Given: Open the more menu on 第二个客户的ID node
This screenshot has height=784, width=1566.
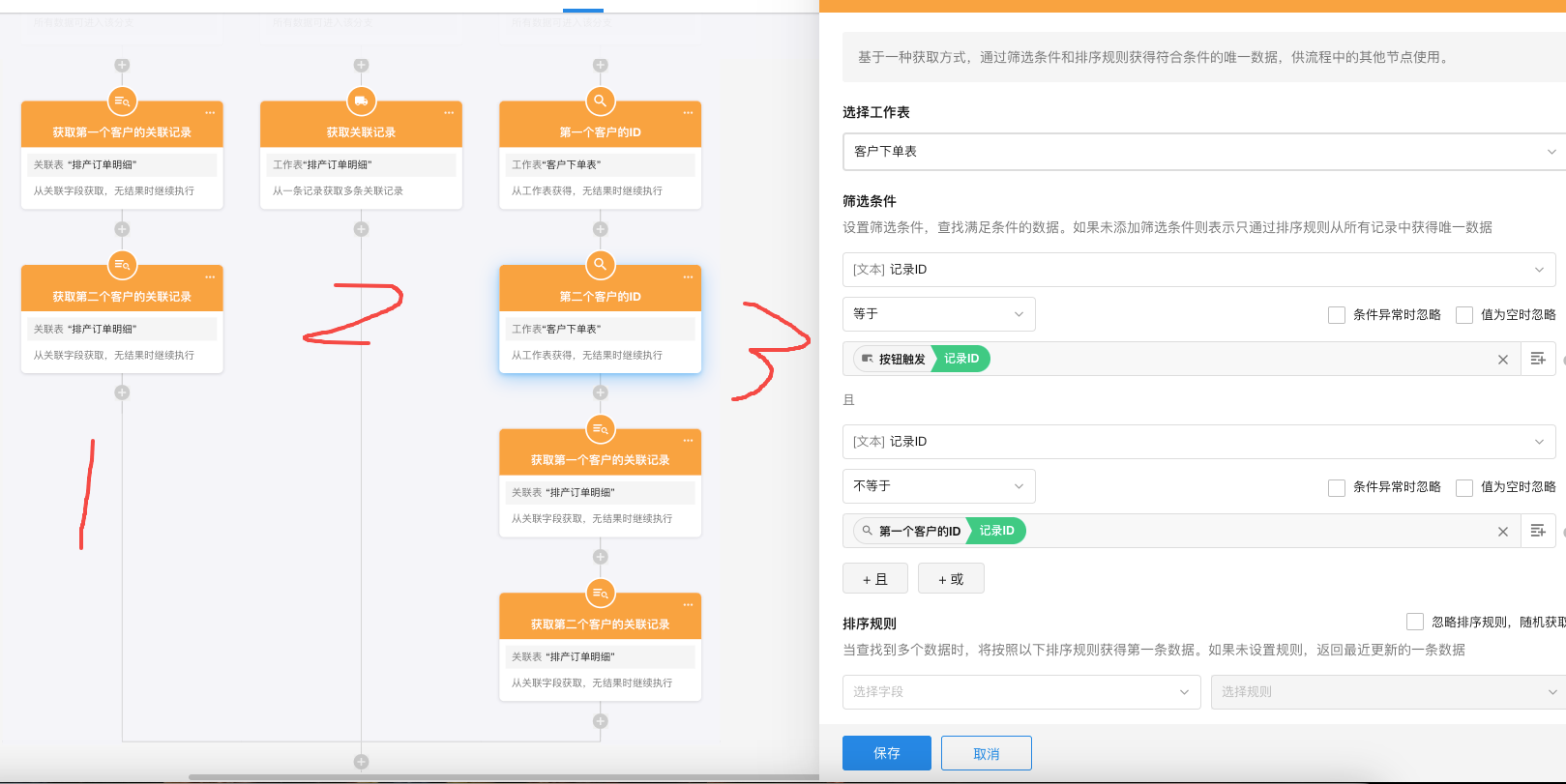Looking at the screenshot, I should (x=688, y=277).
